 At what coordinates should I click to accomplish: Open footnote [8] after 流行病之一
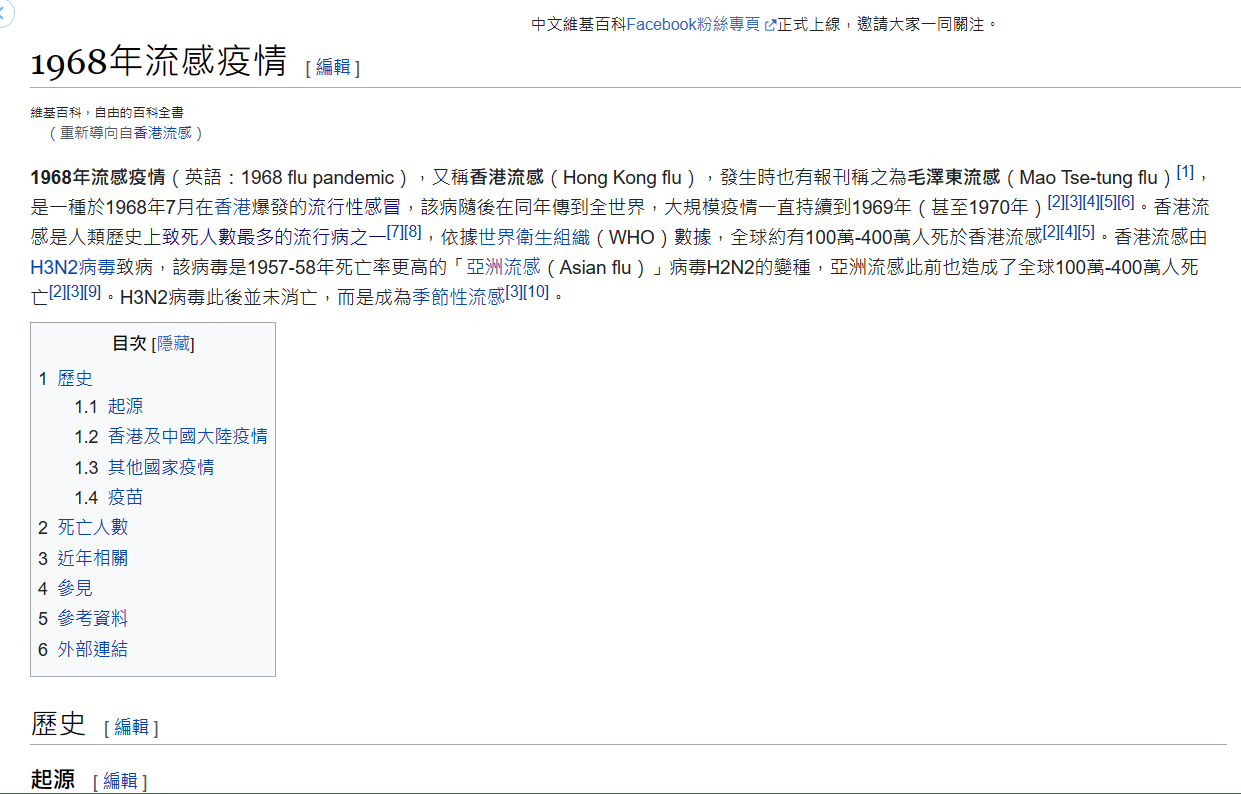pos(413,232)
